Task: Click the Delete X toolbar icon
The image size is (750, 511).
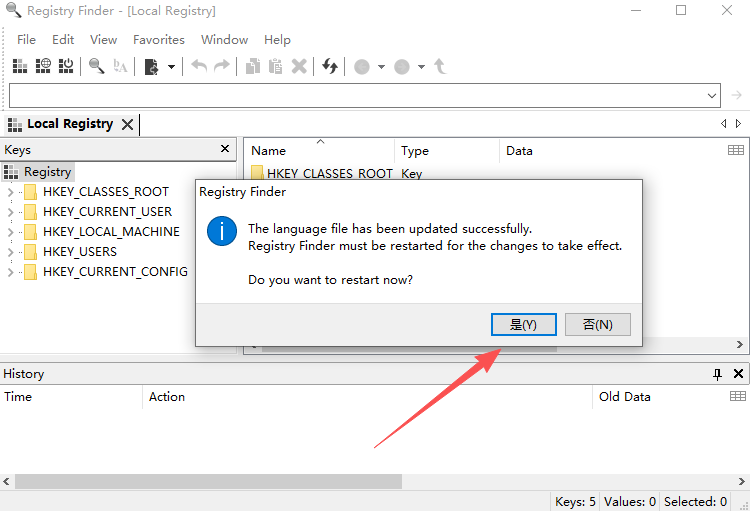Action: 299,66
